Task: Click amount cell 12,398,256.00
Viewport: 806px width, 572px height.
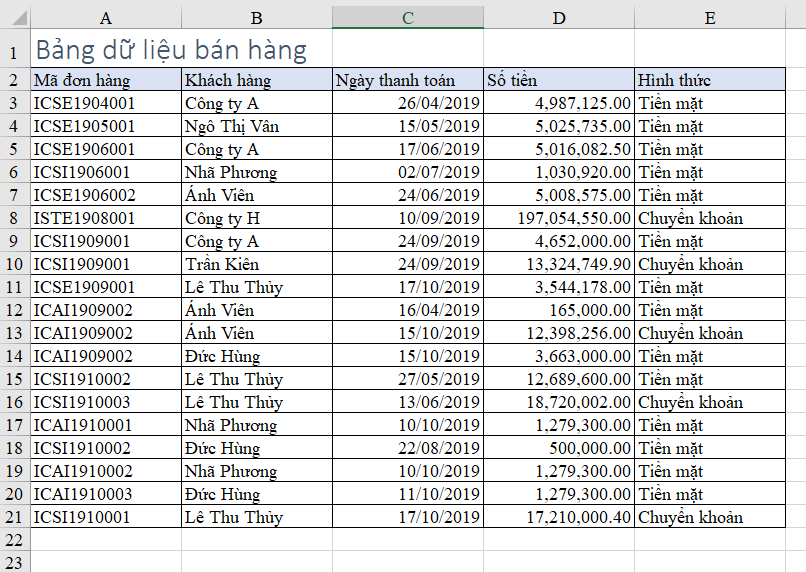Action: (559, 333)
